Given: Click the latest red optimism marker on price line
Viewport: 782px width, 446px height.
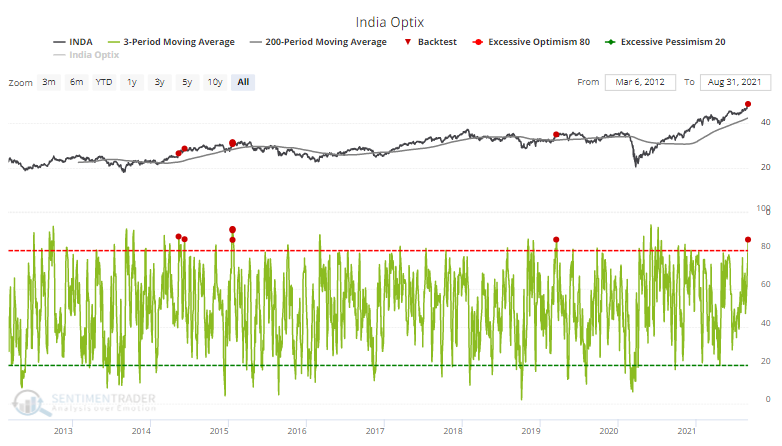Looking at the screenshot, I should coord(748,104).
